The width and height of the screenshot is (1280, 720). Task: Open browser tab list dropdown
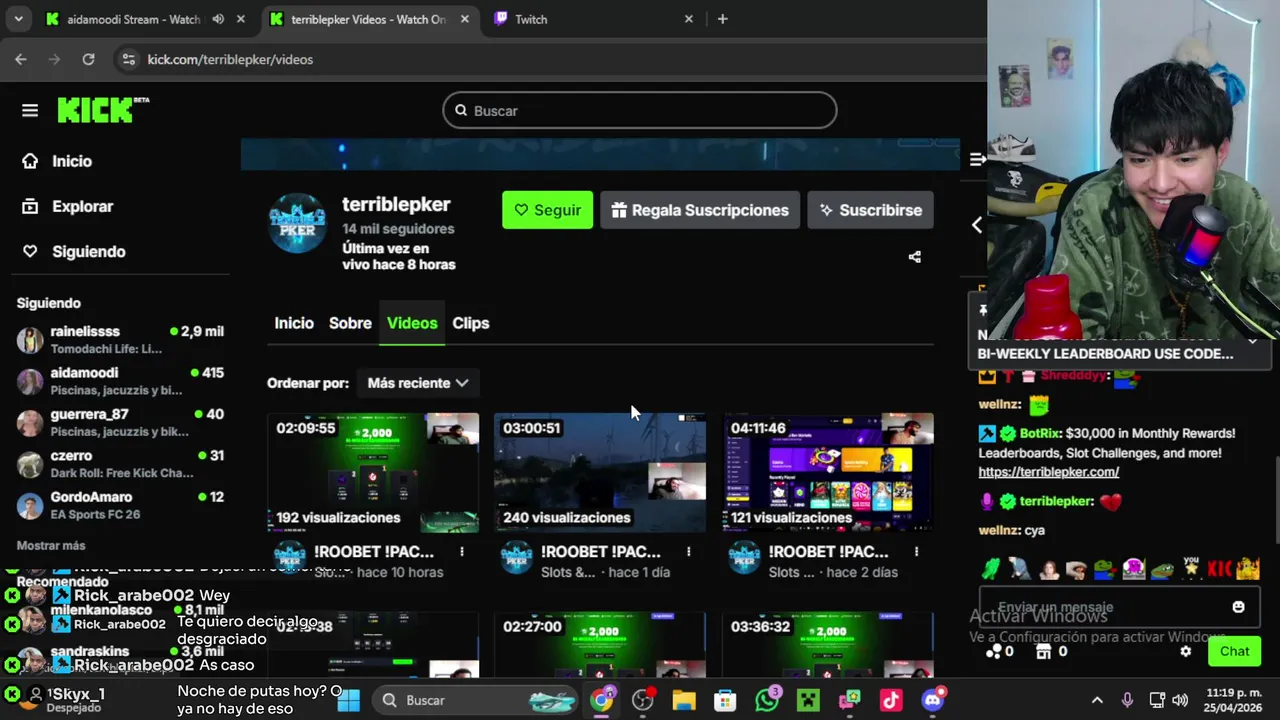[20, 19]
